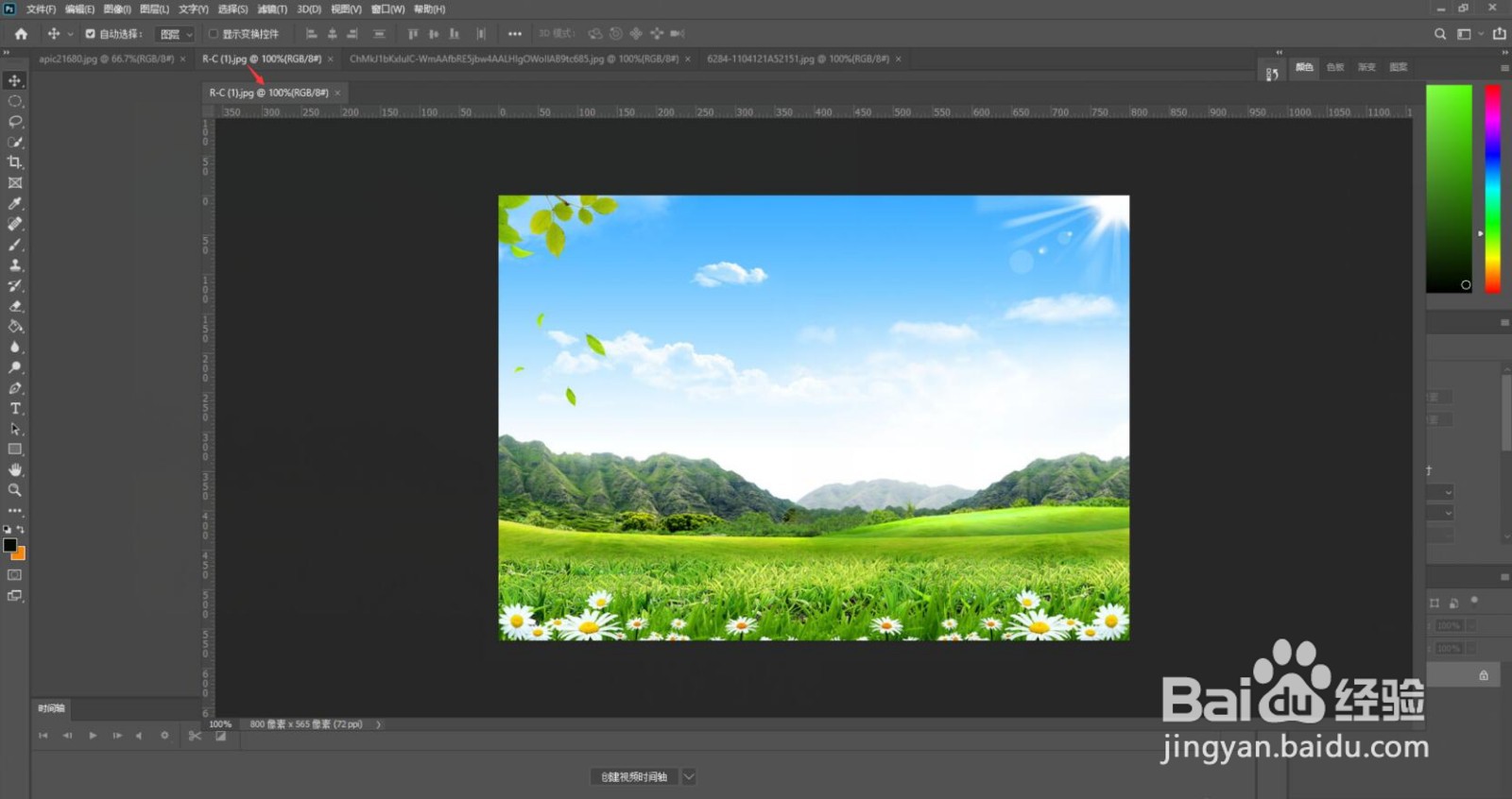
Task: Select the Zoom tool in the toolbox
Action: click(x=15, y=490)
